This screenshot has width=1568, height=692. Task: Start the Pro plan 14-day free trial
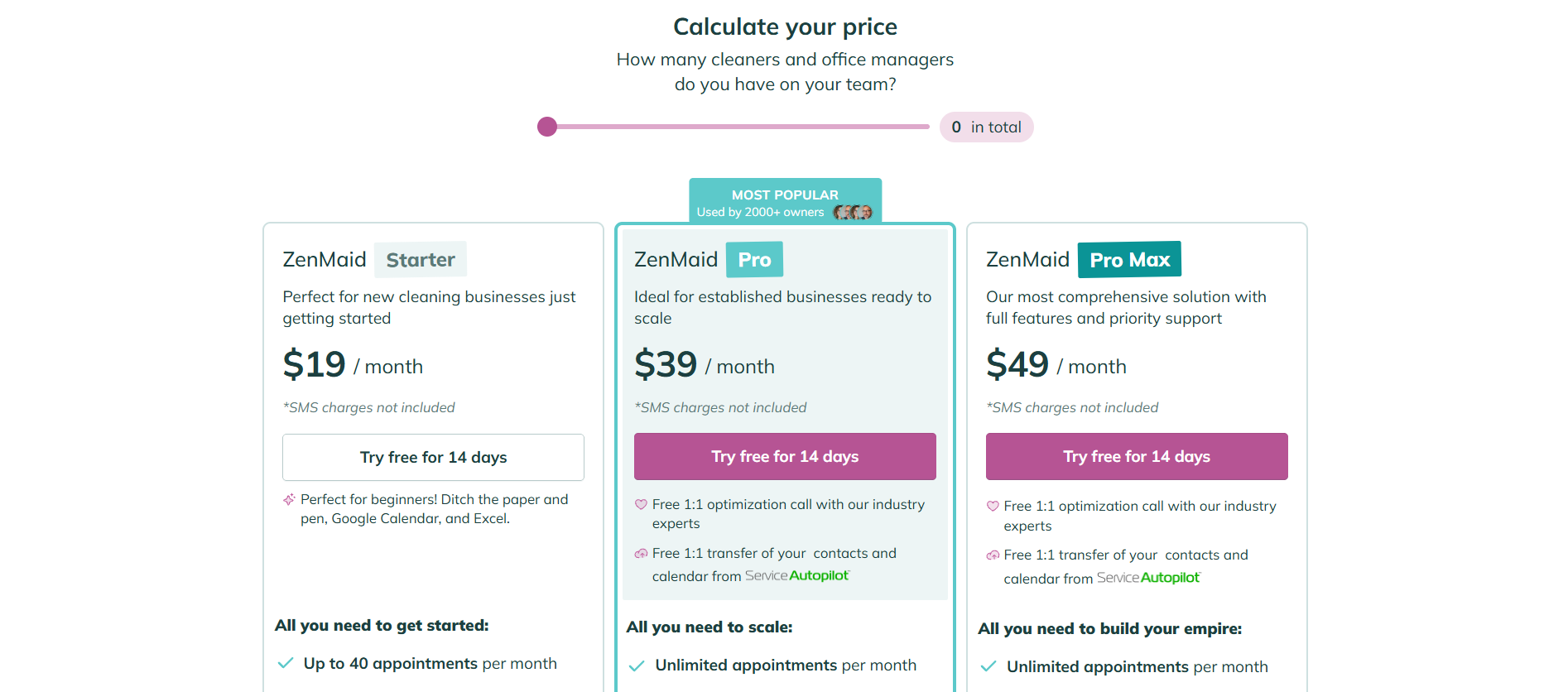pyautogui.click(x=784, y=456)
